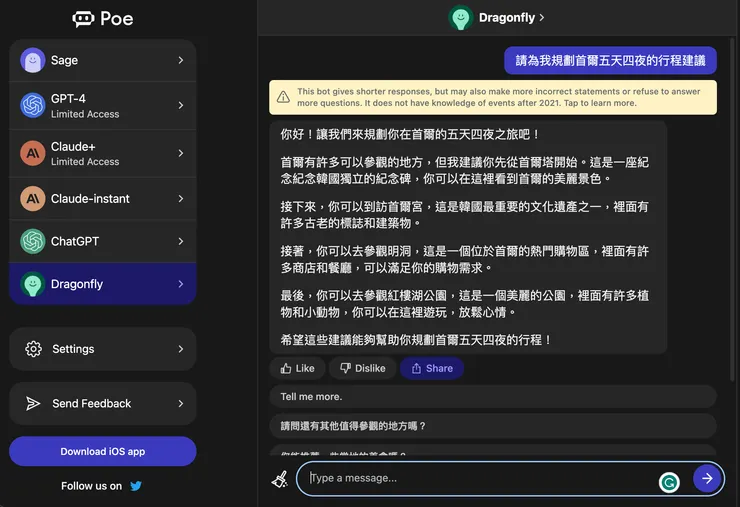The width and height of the screenshot is (740, 507).
Task: Click the Dragonfly title in chat header
Action: pyautogui.click(x=507, y=17)
